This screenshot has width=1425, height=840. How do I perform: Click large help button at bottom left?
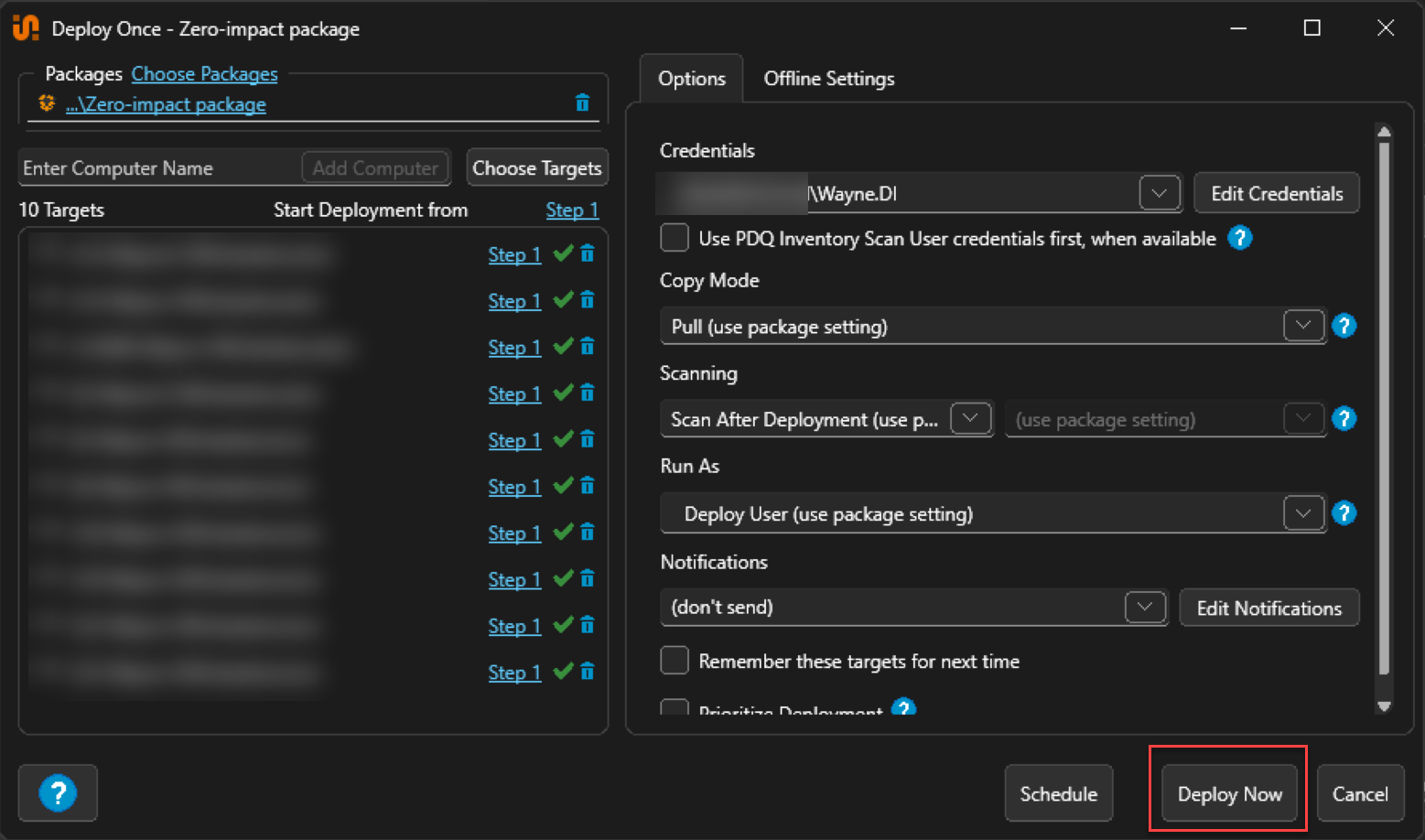[x=58, y=793]
